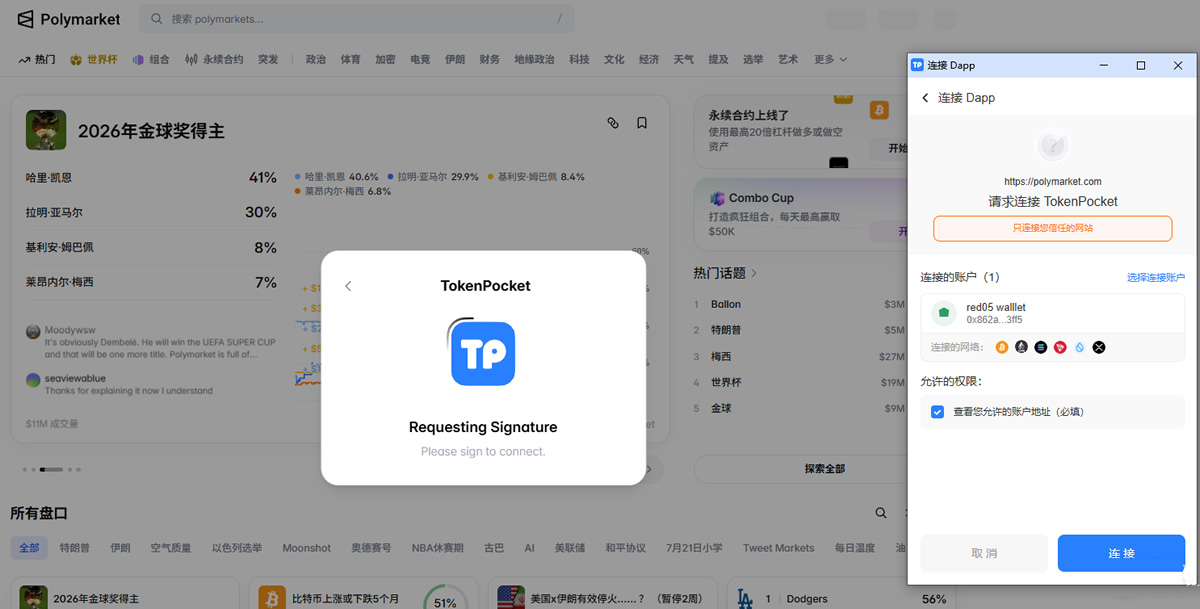Image resolution: width=1200 pixels, height=609 pixels.
Task: Select the 全部 filter chip
Action: pos(29,548)
